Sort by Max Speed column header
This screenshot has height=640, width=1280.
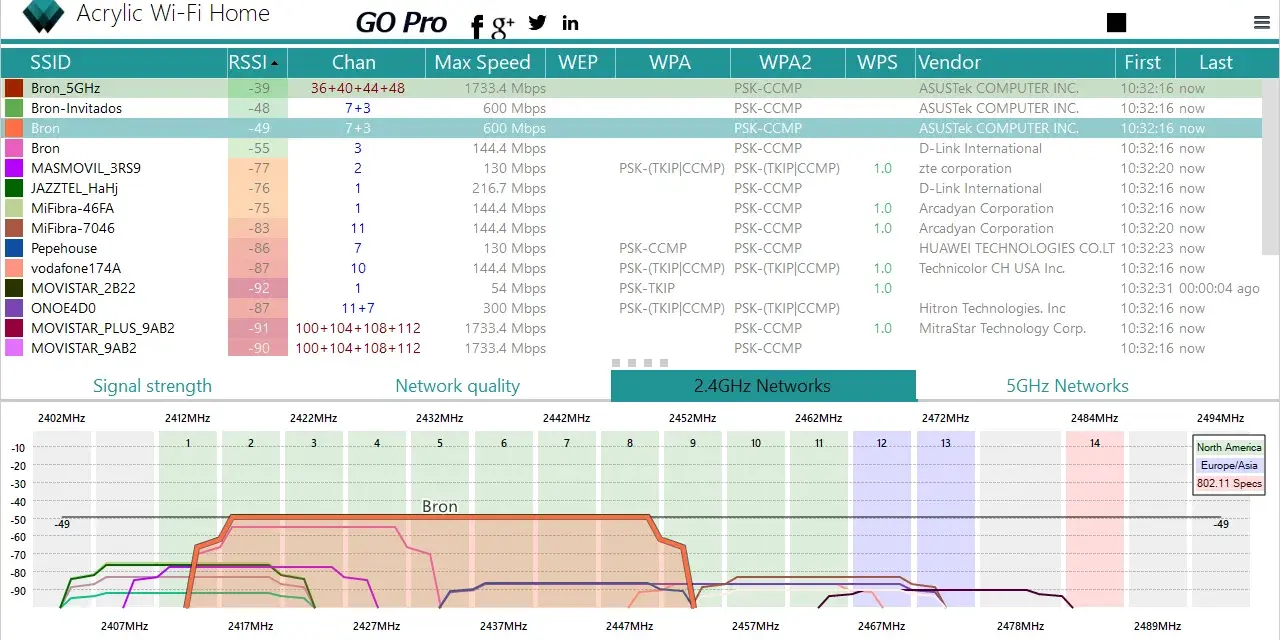(486, 62)
